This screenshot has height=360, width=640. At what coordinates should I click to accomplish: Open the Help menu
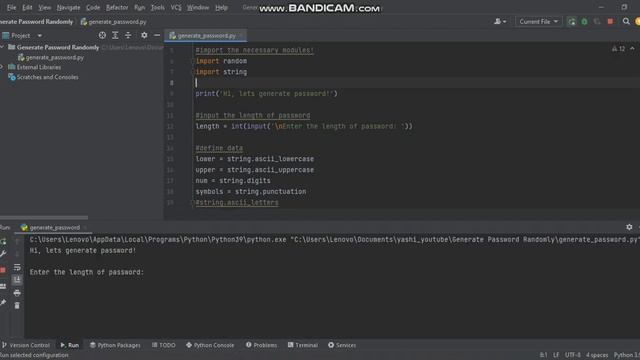(221, 7)
